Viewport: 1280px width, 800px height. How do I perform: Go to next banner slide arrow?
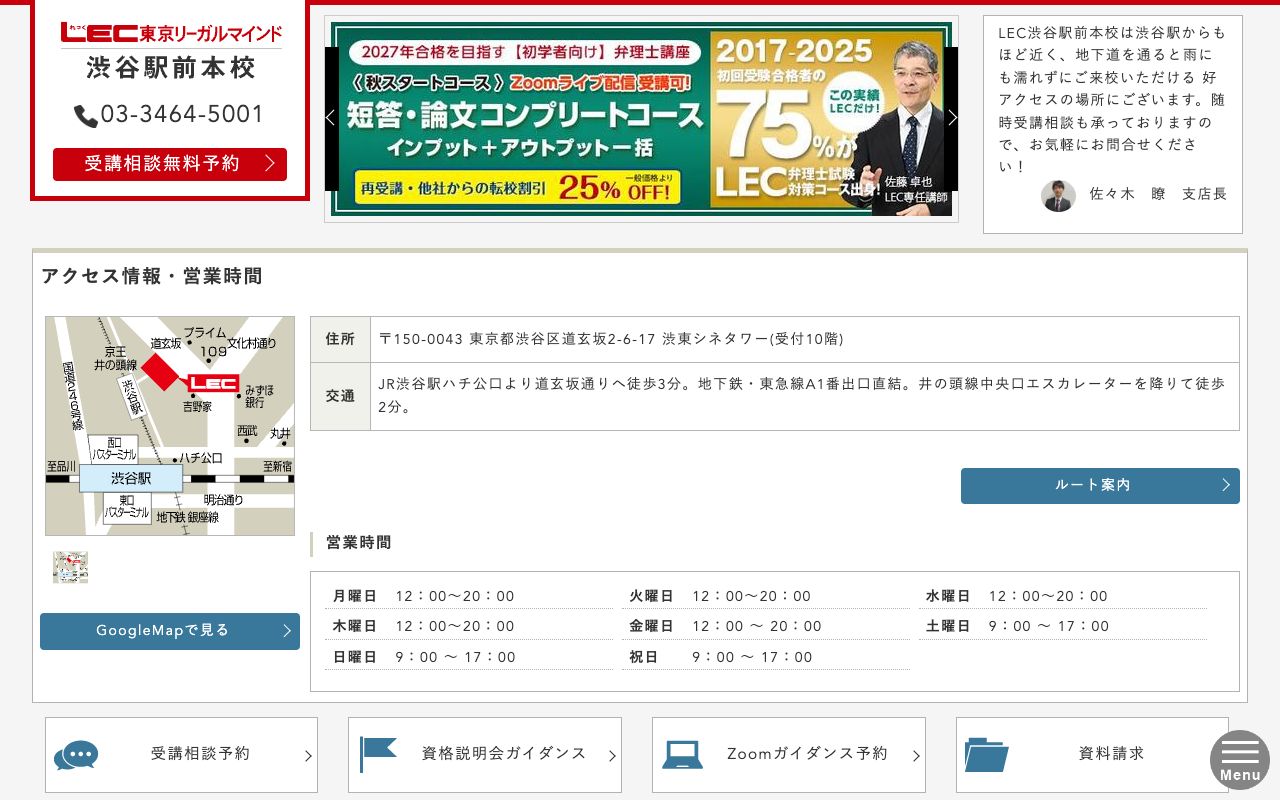click(952, 118)
